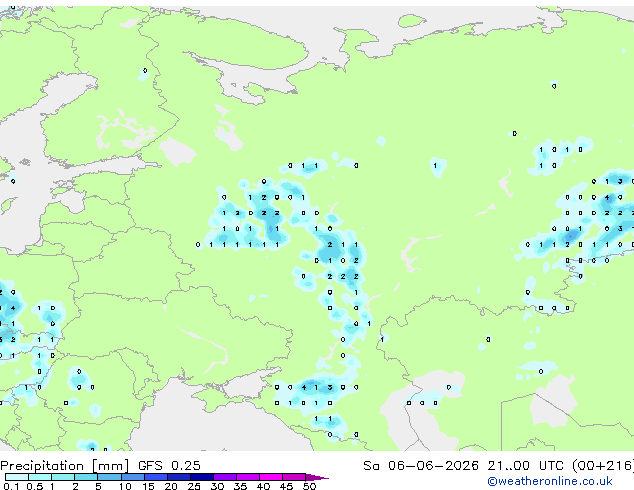Select the 0.1–0.5 mm palest legend swatch
Viewport: 634px width, 490px height.
click(17, 477)
